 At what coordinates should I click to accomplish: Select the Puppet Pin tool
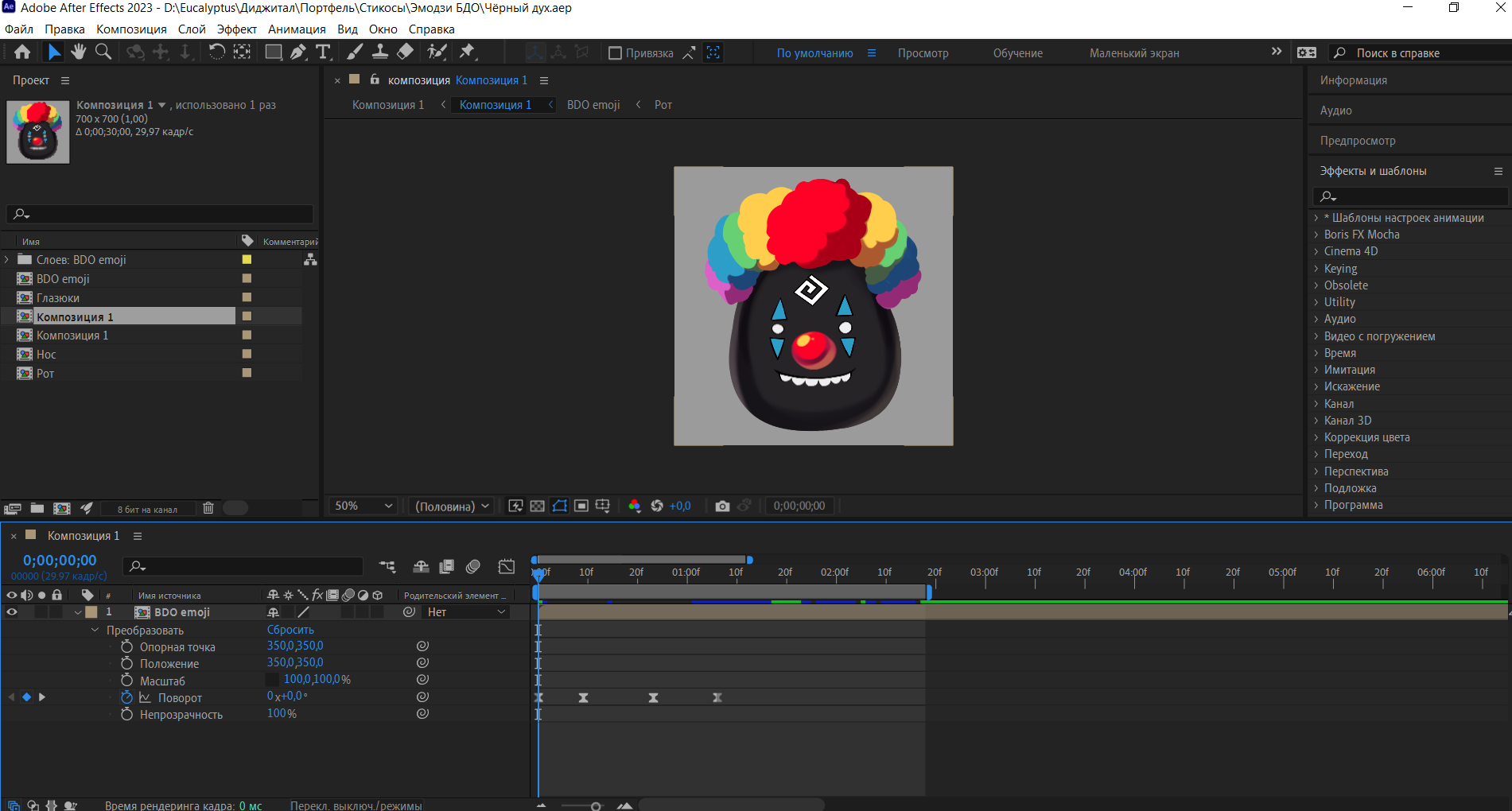click(467, 52)
